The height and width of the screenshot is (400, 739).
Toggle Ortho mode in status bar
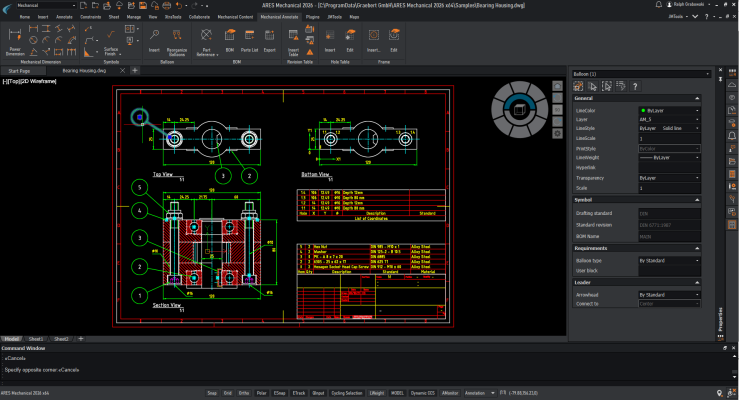[244, 393]
